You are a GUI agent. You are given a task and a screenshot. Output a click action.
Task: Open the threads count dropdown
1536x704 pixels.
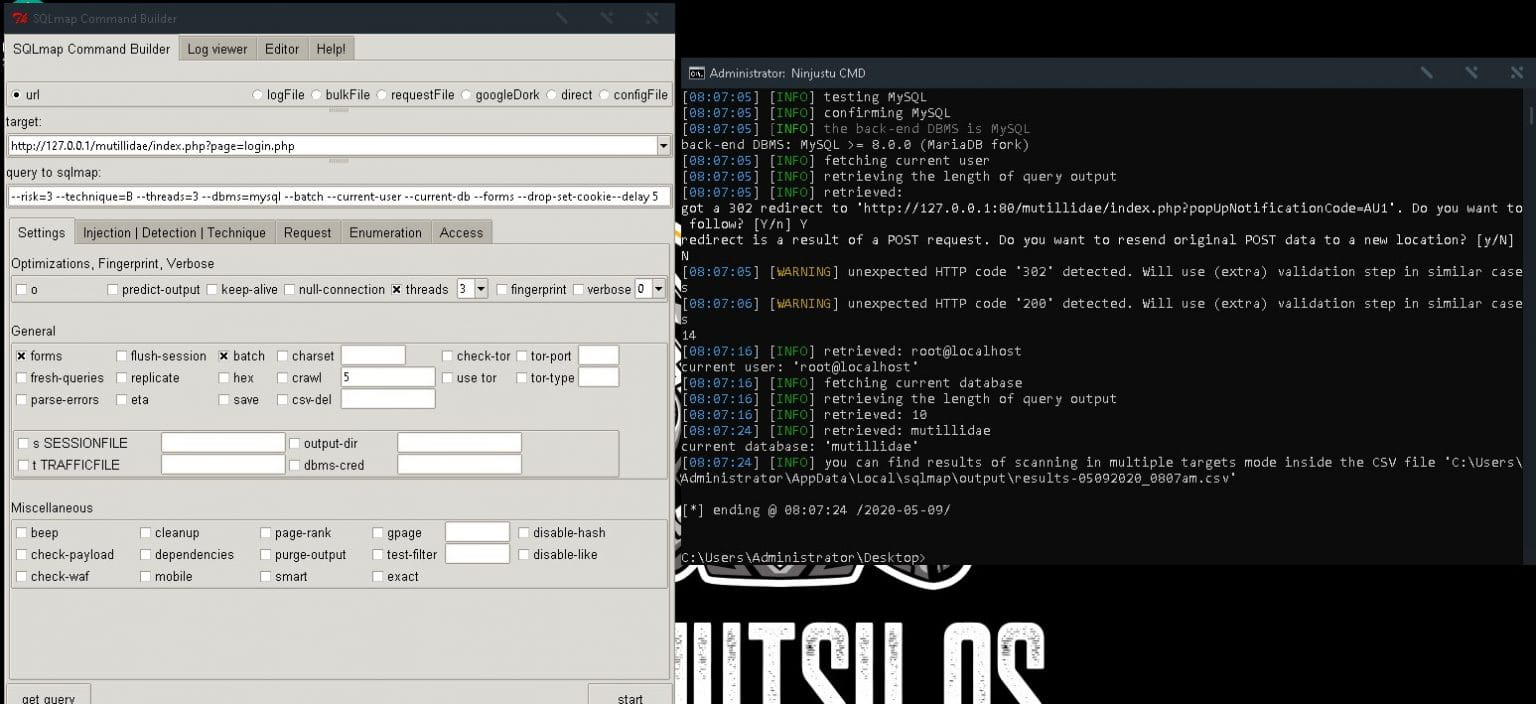[480, 290]
